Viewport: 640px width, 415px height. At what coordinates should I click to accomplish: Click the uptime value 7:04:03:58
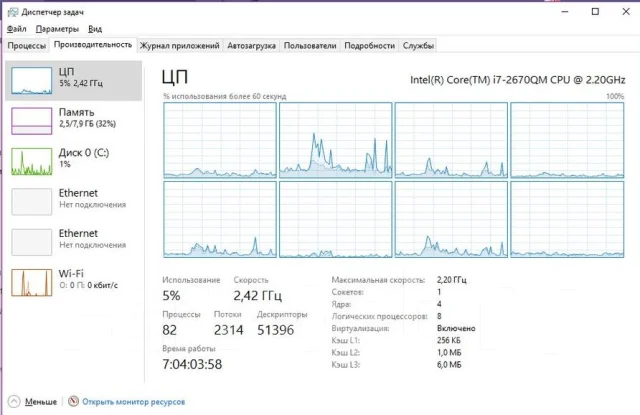[x=192, y=364]
